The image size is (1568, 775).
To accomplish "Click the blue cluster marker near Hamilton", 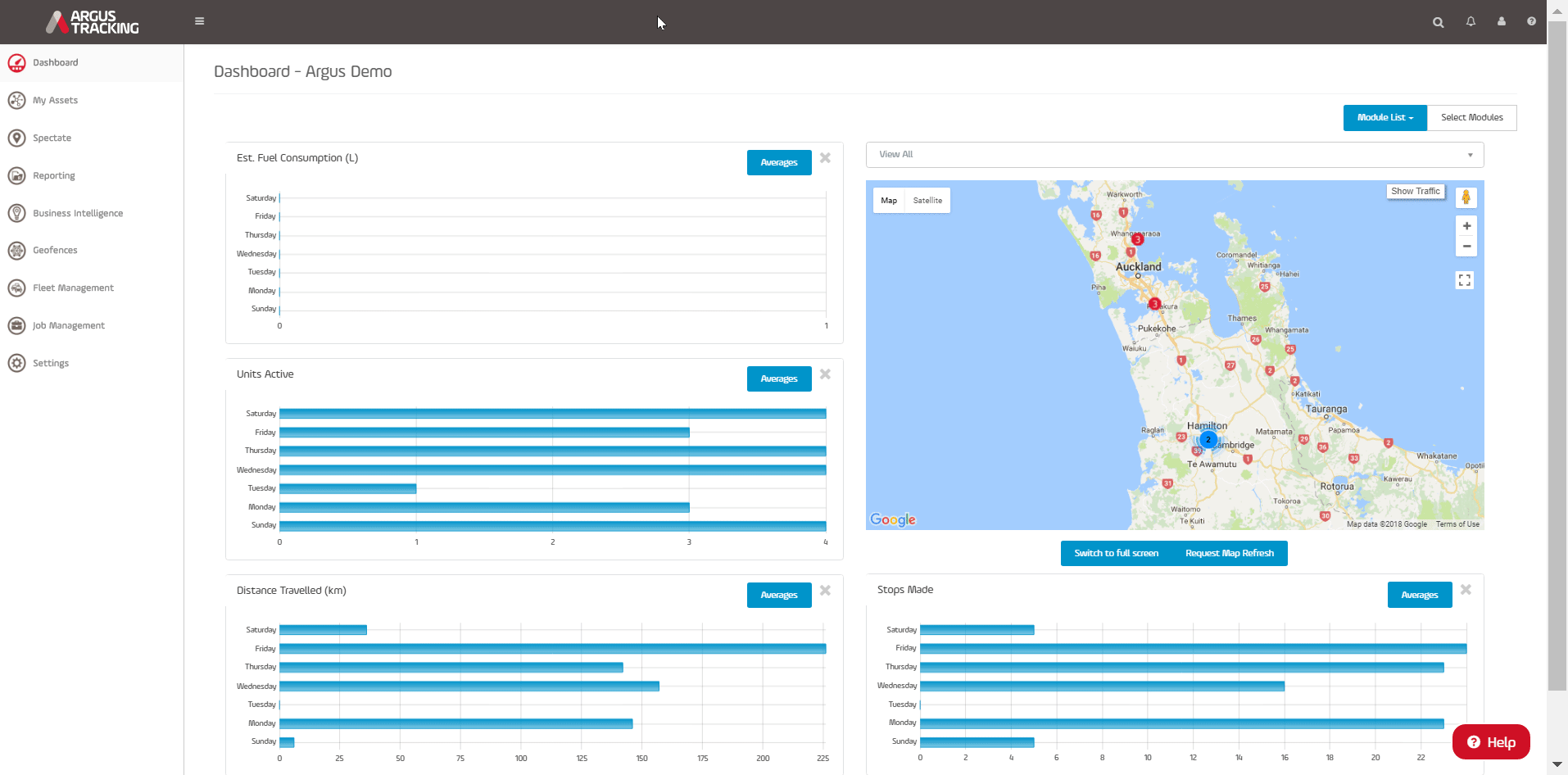I will point(1208,440).
